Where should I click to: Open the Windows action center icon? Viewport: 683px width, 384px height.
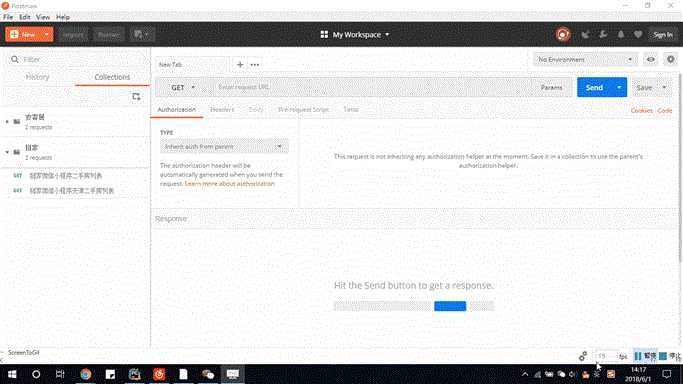[x=667, y=374]
